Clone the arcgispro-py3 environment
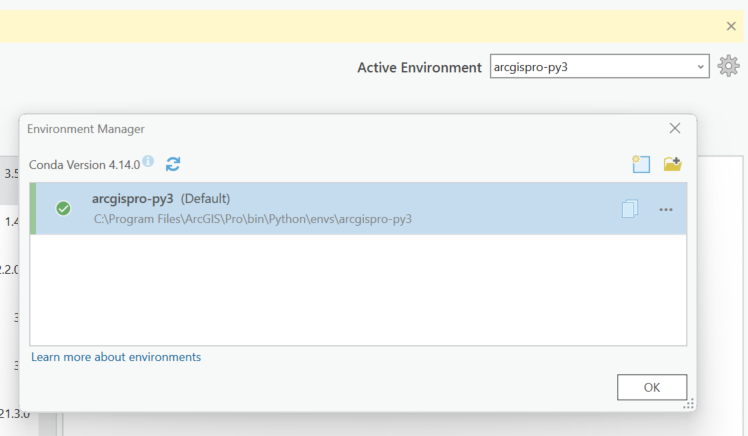748x436 pixels. pos(629,209)
